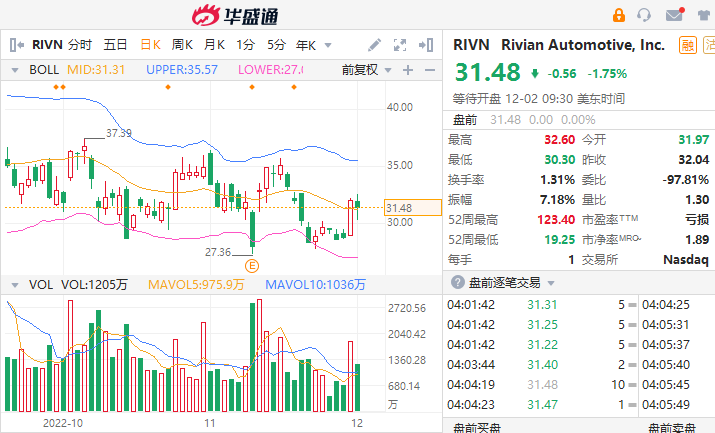Zoom in chart with plus icon

[x=408, y=70]
